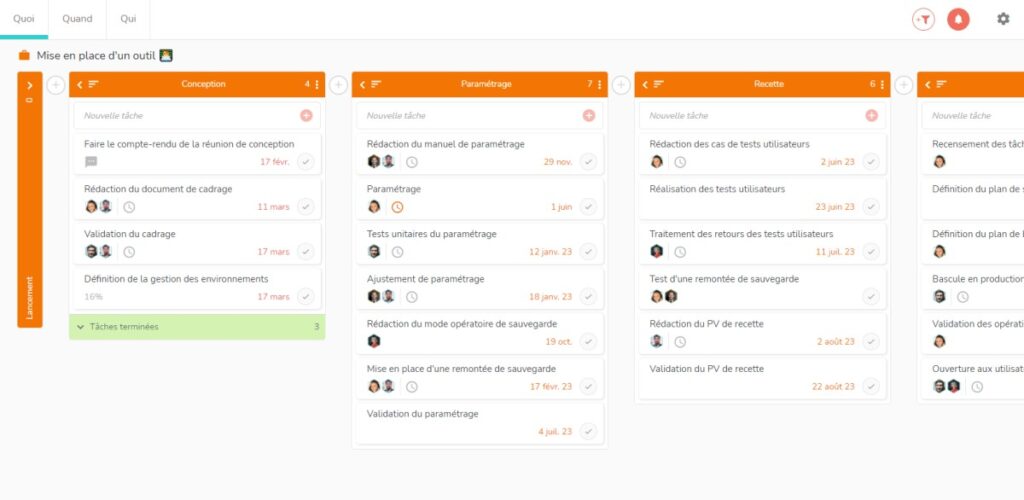Image resolution: width=1024 pixels, height=500 pixels.
Task: Click due date 23 juin 23
Action: [x=835, y=207]
